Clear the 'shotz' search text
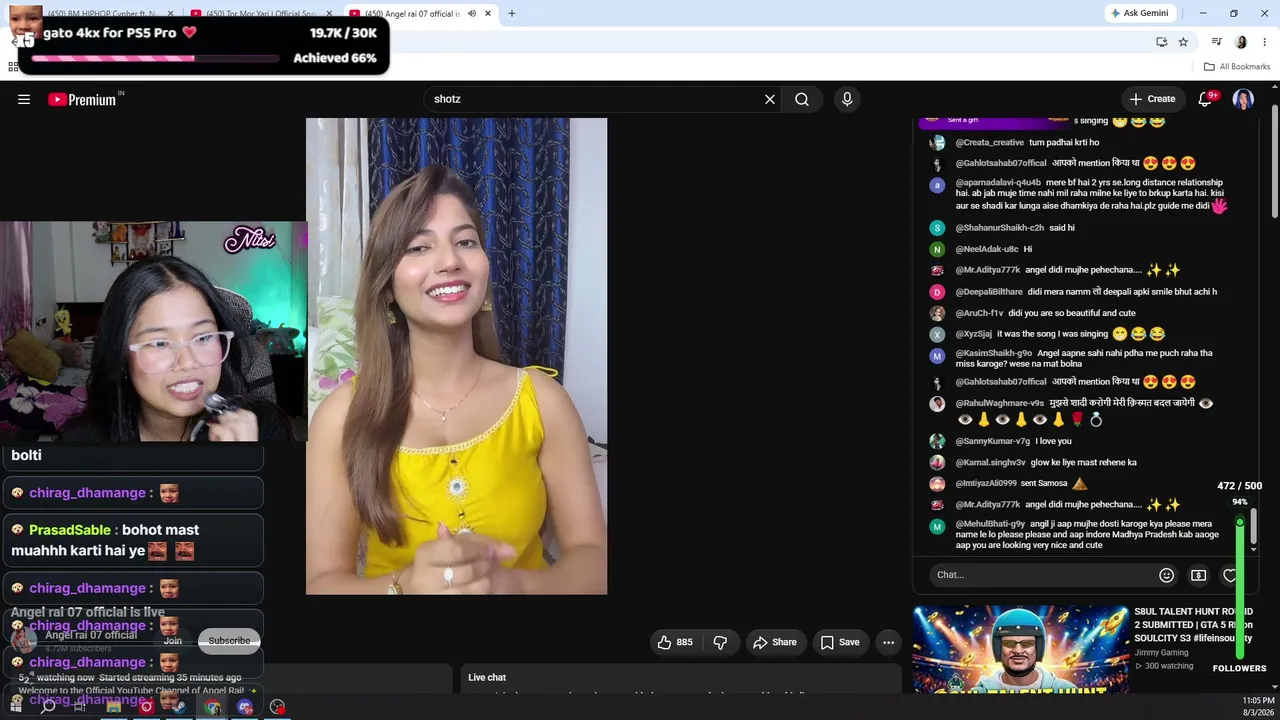This screenshot has width=1280, height=720. [770, 99]
